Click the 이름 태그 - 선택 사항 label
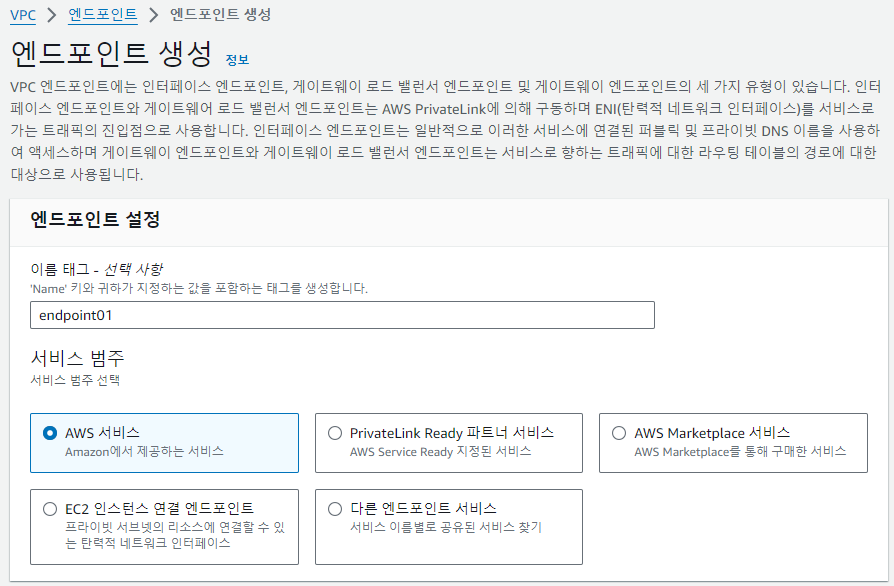This screenshot has width=894, height=586. [96, 269]
